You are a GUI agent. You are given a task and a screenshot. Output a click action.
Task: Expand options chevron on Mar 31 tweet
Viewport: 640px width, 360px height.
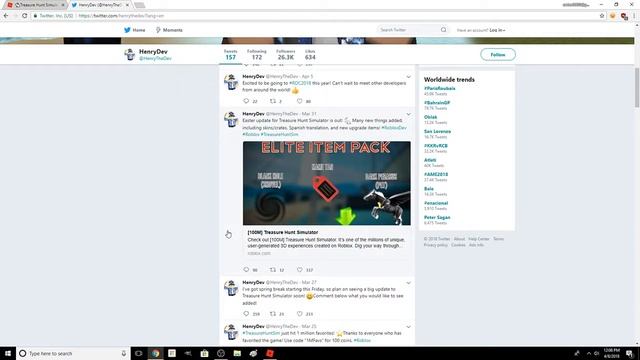coord(408,114)
